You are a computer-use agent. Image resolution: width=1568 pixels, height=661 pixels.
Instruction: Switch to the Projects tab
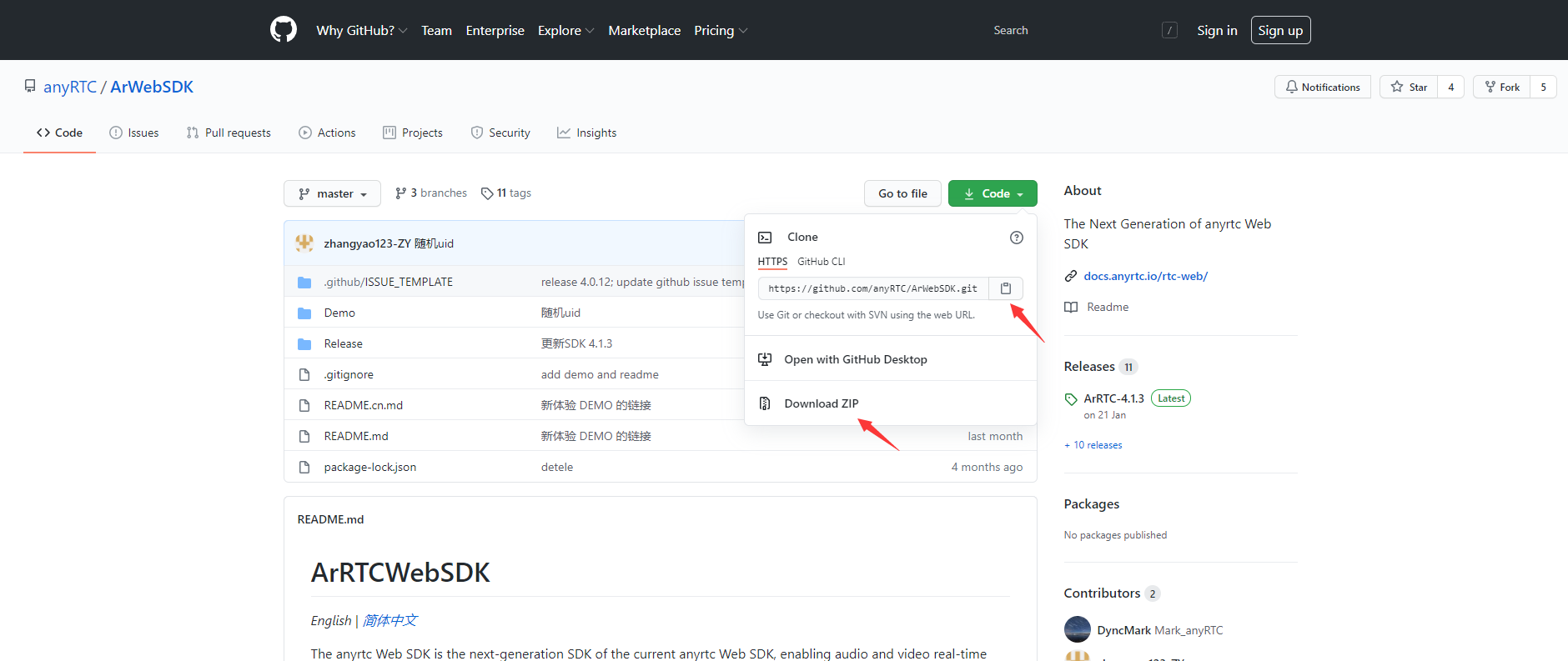413,133
